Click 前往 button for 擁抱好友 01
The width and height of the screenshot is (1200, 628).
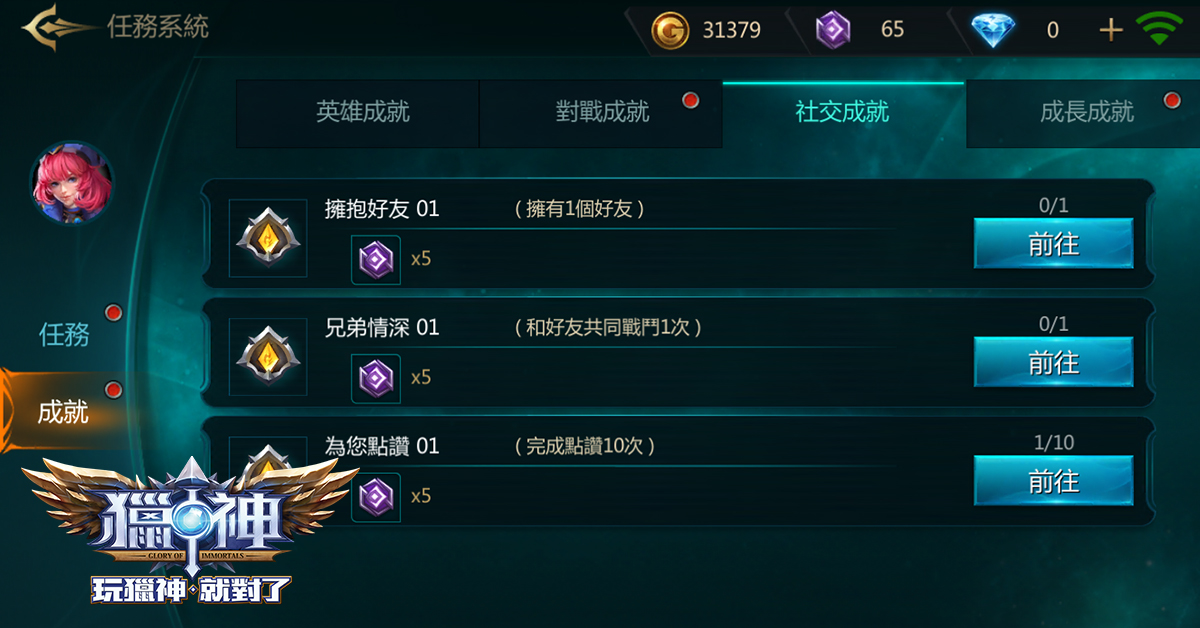1054,243
